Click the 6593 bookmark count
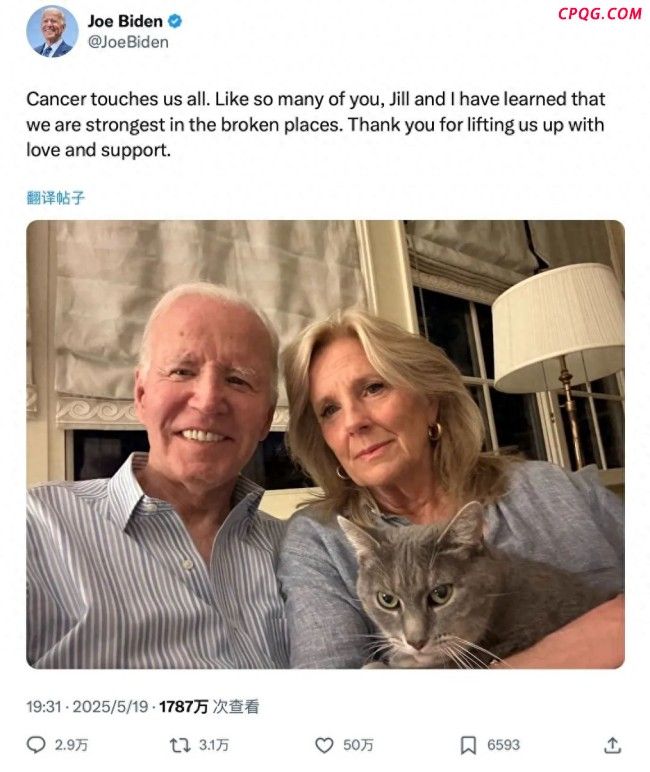 [503, 745]
